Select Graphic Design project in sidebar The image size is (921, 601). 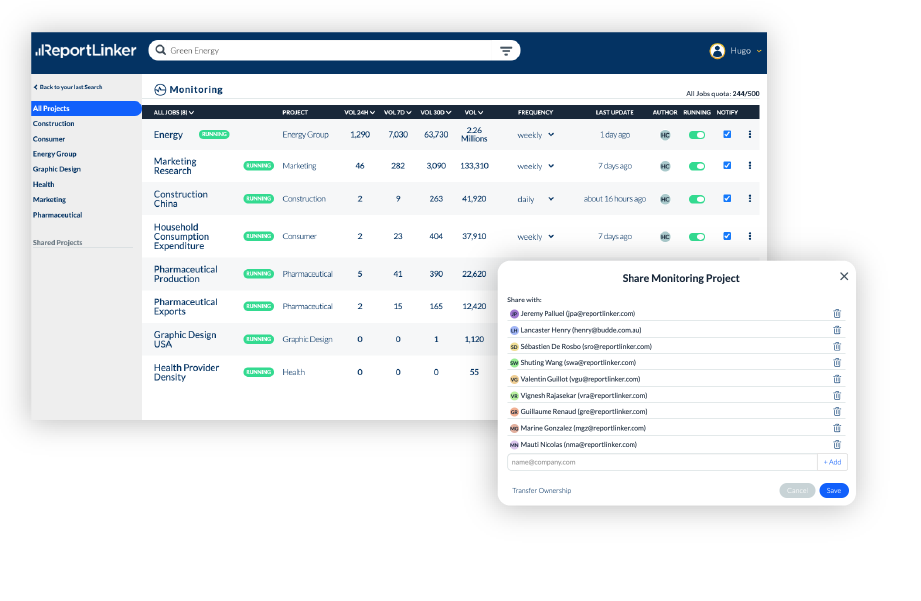tap(57, 169)
